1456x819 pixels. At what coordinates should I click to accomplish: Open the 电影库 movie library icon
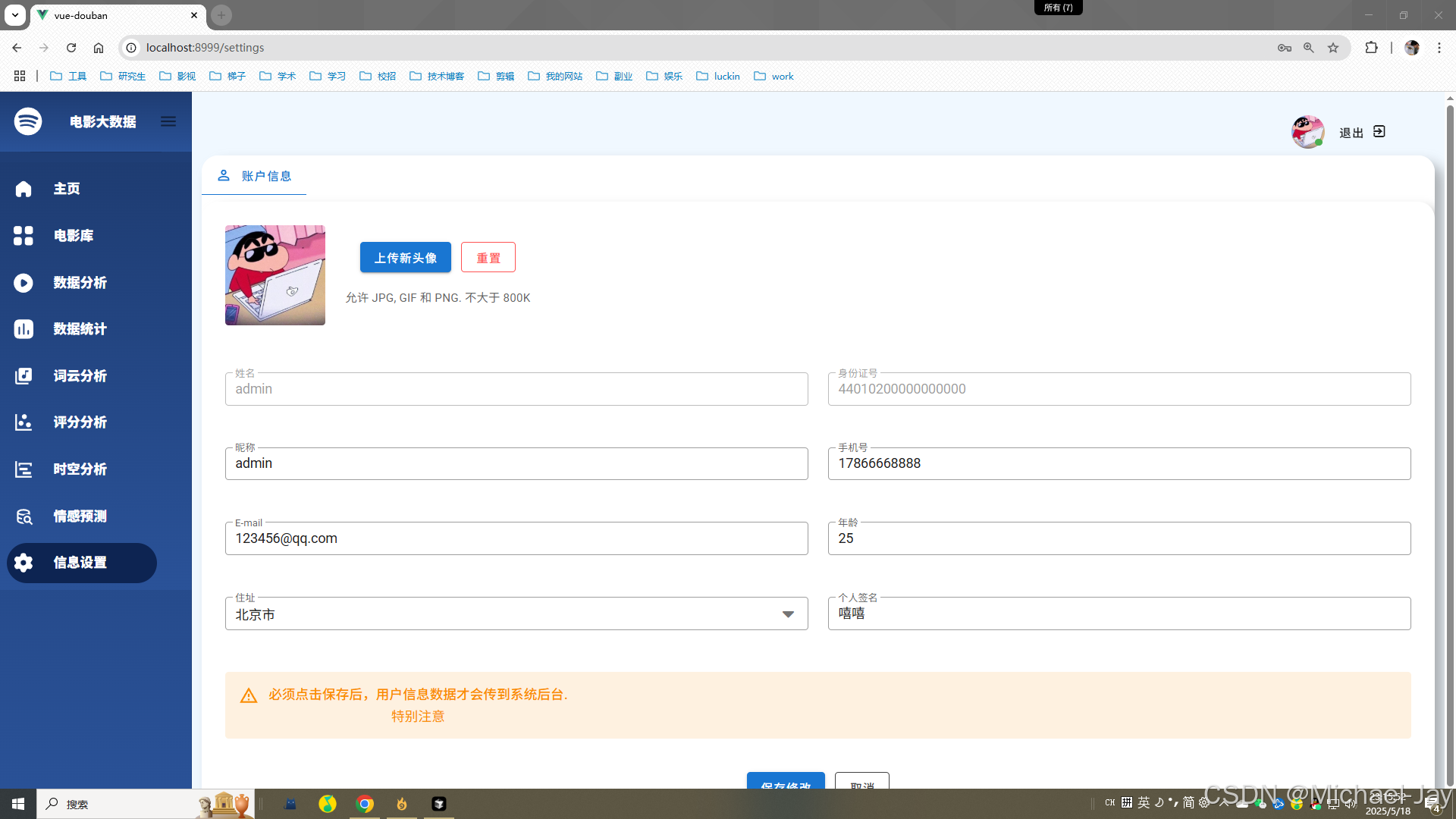pos(24,236)
